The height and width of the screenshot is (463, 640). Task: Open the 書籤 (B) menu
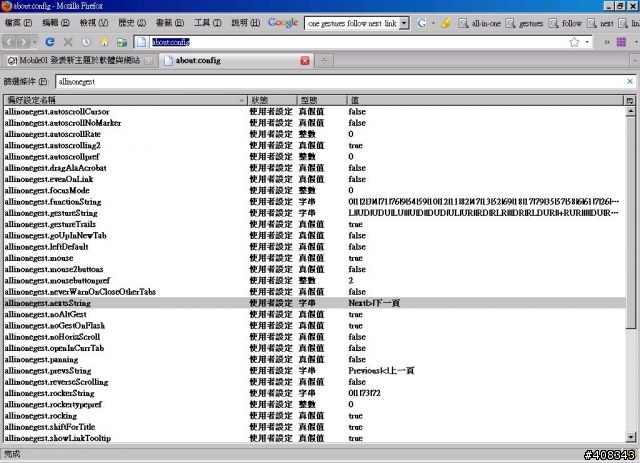click(x=170, y=23)
